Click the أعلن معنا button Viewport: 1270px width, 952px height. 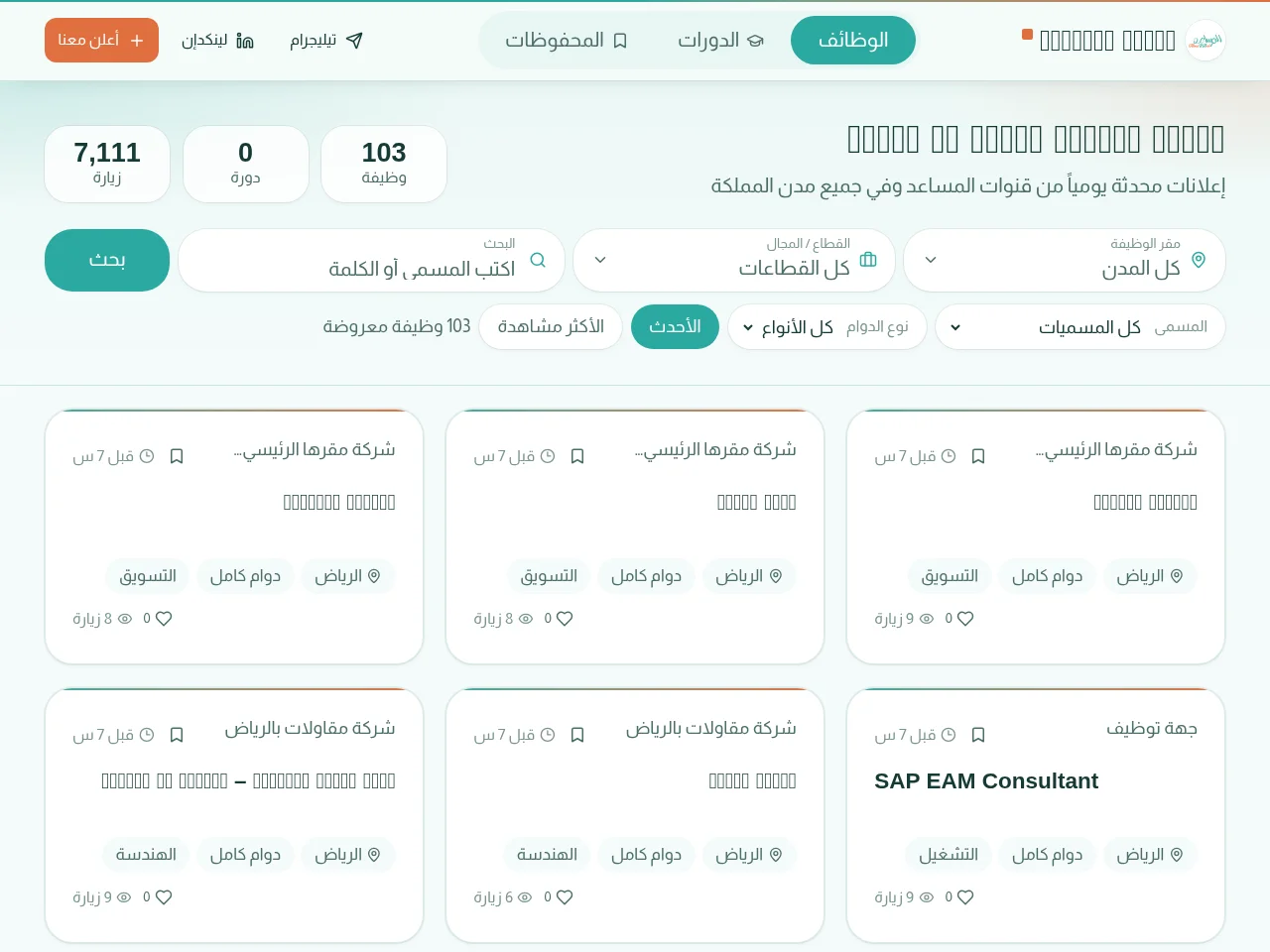(101, 40)
